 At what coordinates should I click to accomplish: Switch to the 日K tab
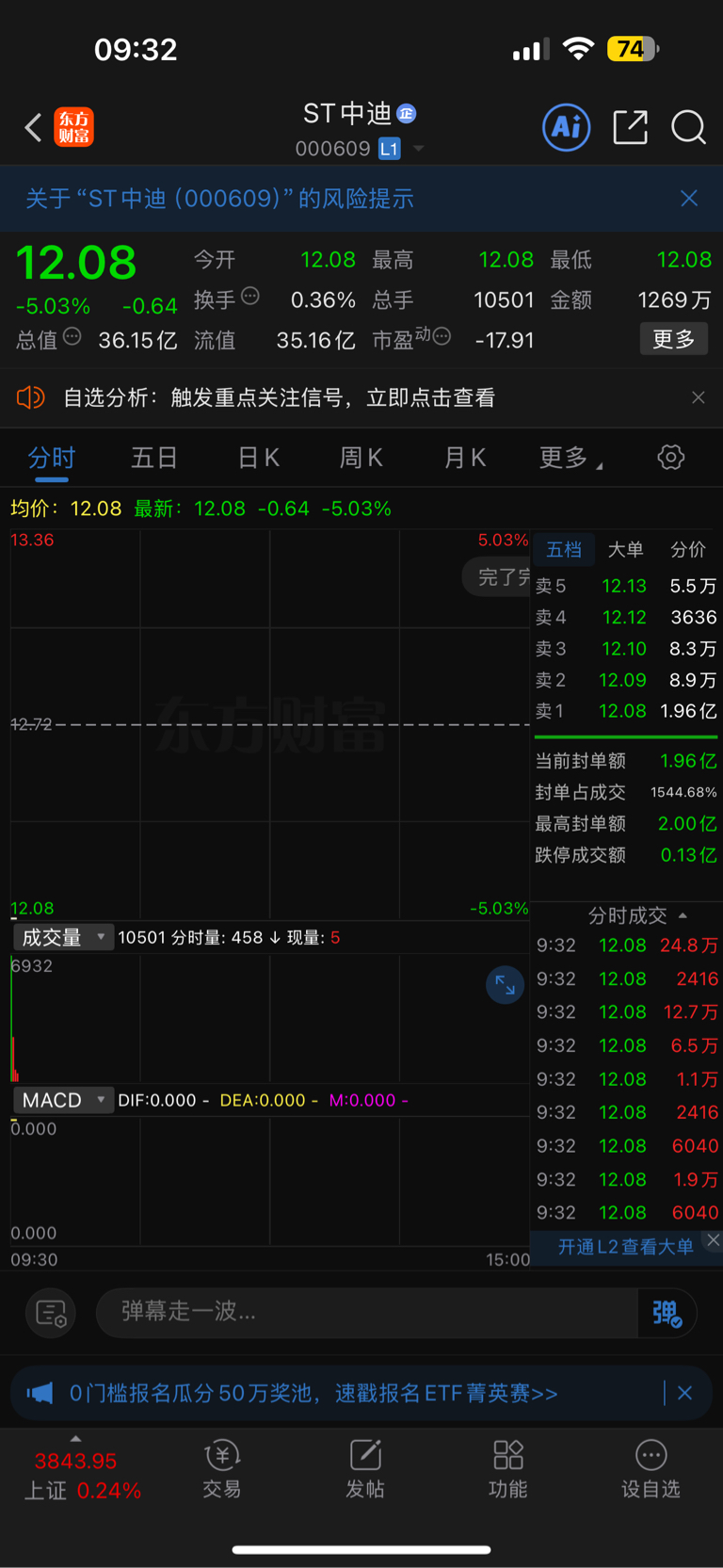pos(258,459)
